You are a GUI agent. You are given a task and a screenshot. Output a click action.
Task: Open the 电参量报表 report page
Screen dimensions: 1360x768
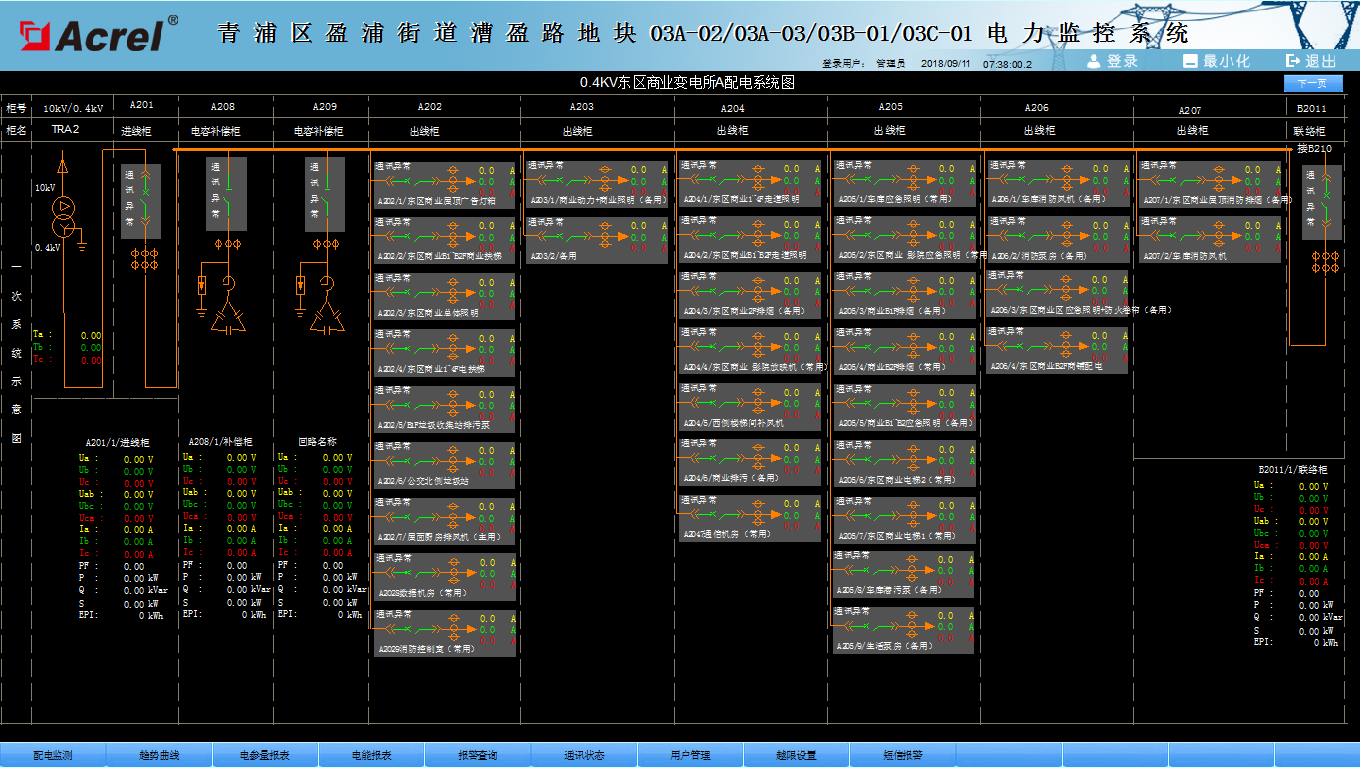pos(265,755)
